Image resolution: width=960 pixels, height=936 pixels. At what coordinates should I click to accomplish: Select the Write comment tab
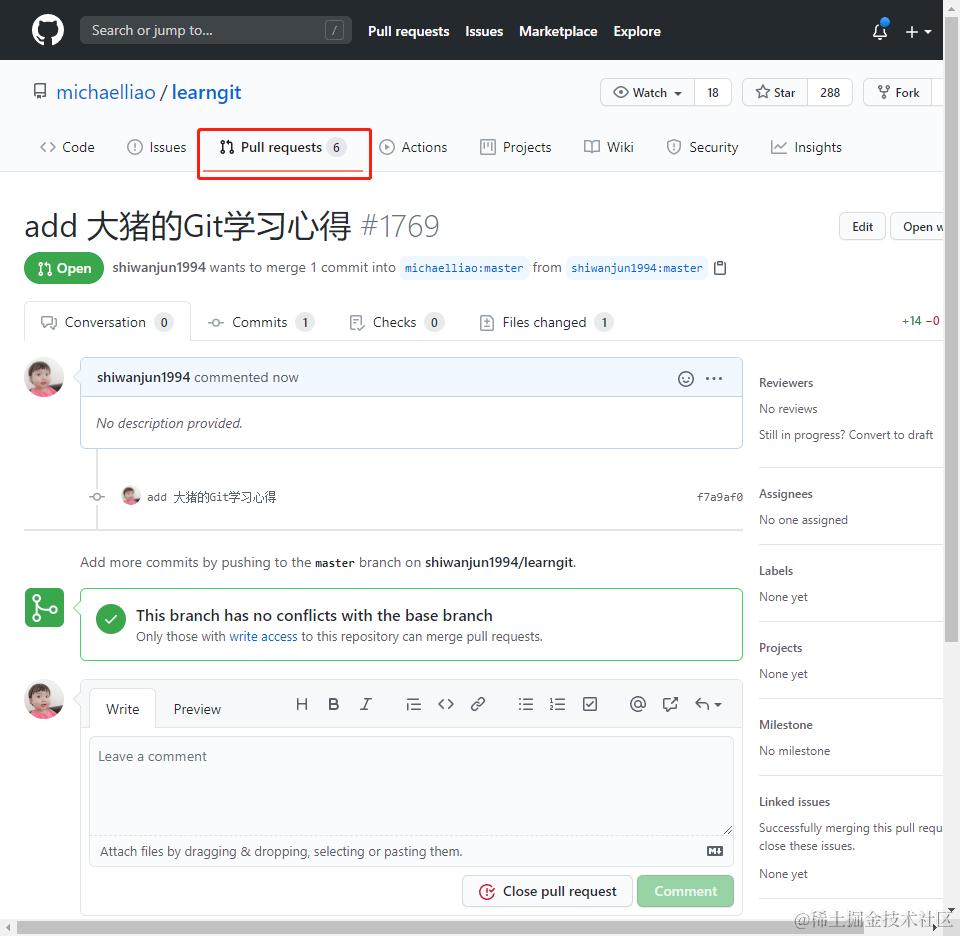pos(122,709)
